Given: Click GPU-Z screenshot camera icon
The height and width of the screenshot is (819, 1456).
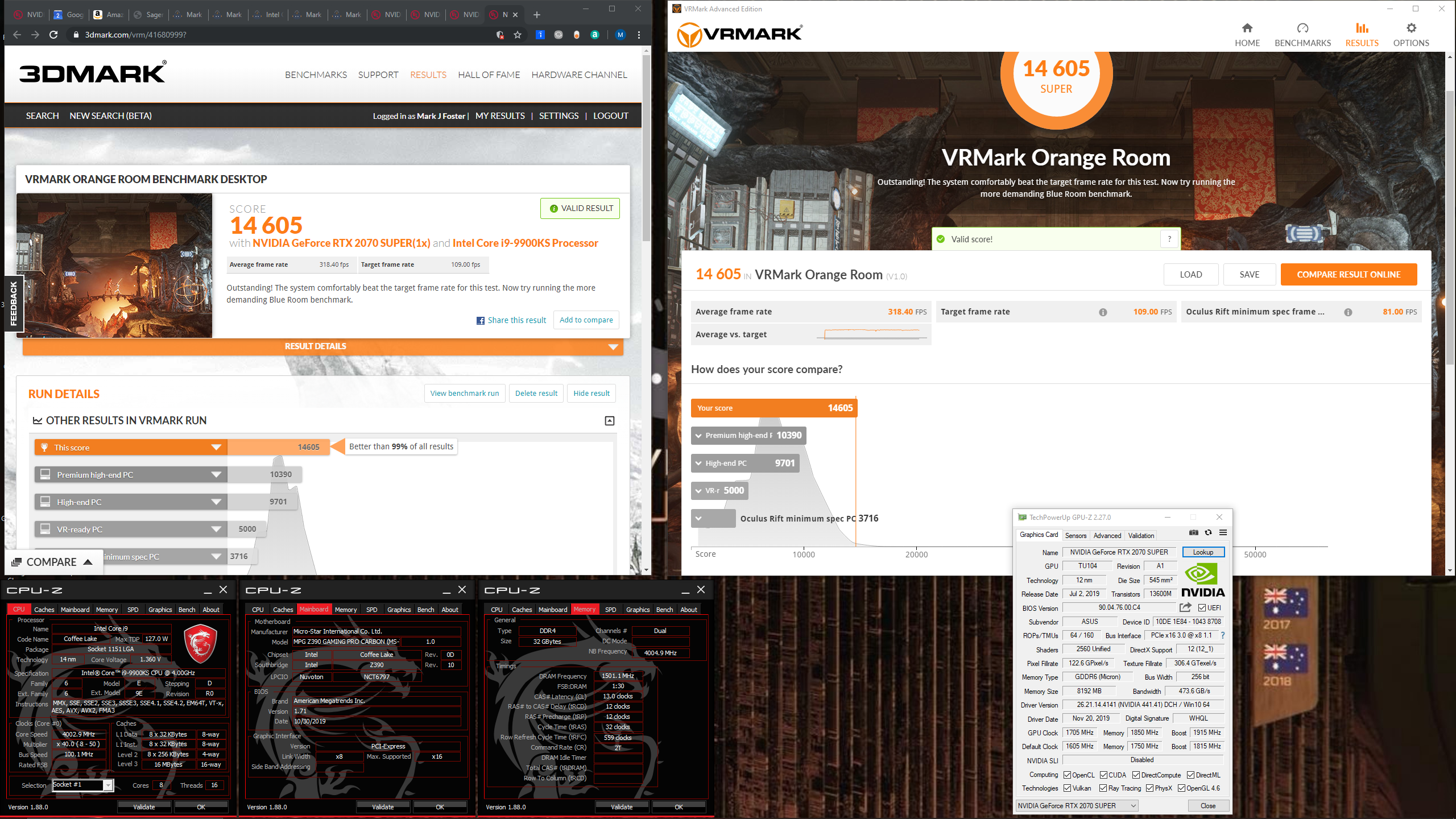Looking at the screenshot, I should coord(1193,533).
